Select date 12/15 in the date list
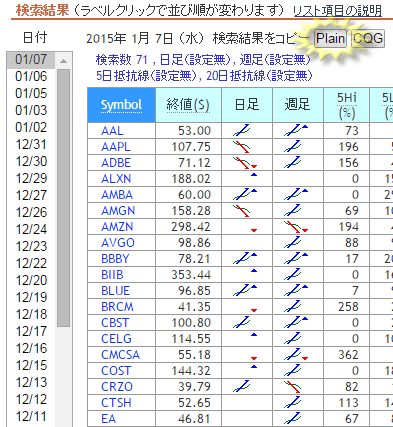Screen dimensions: 393x427 coord(31,365)
